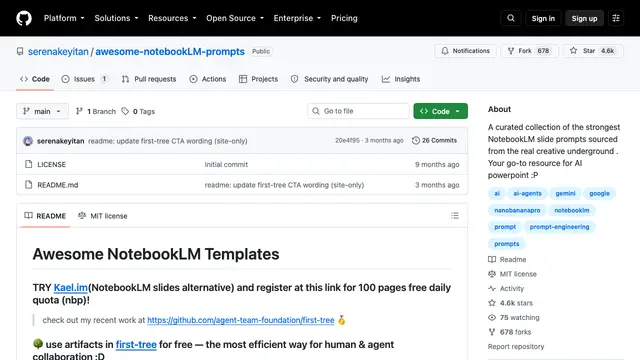Click the 'gemini' topic tag
Screen dimensions: 640x360
(565, 193)
